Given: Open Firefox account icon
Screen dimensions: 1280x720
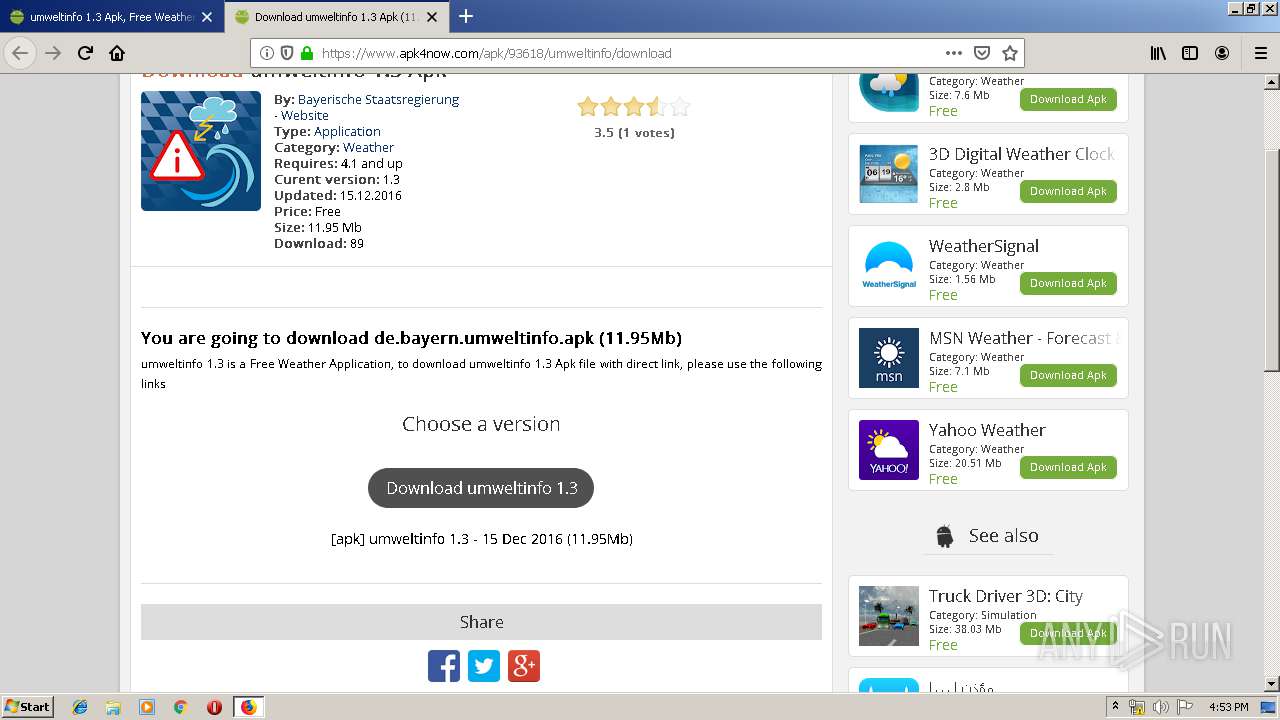Looking at the screenshot, I should (1222, 53).
